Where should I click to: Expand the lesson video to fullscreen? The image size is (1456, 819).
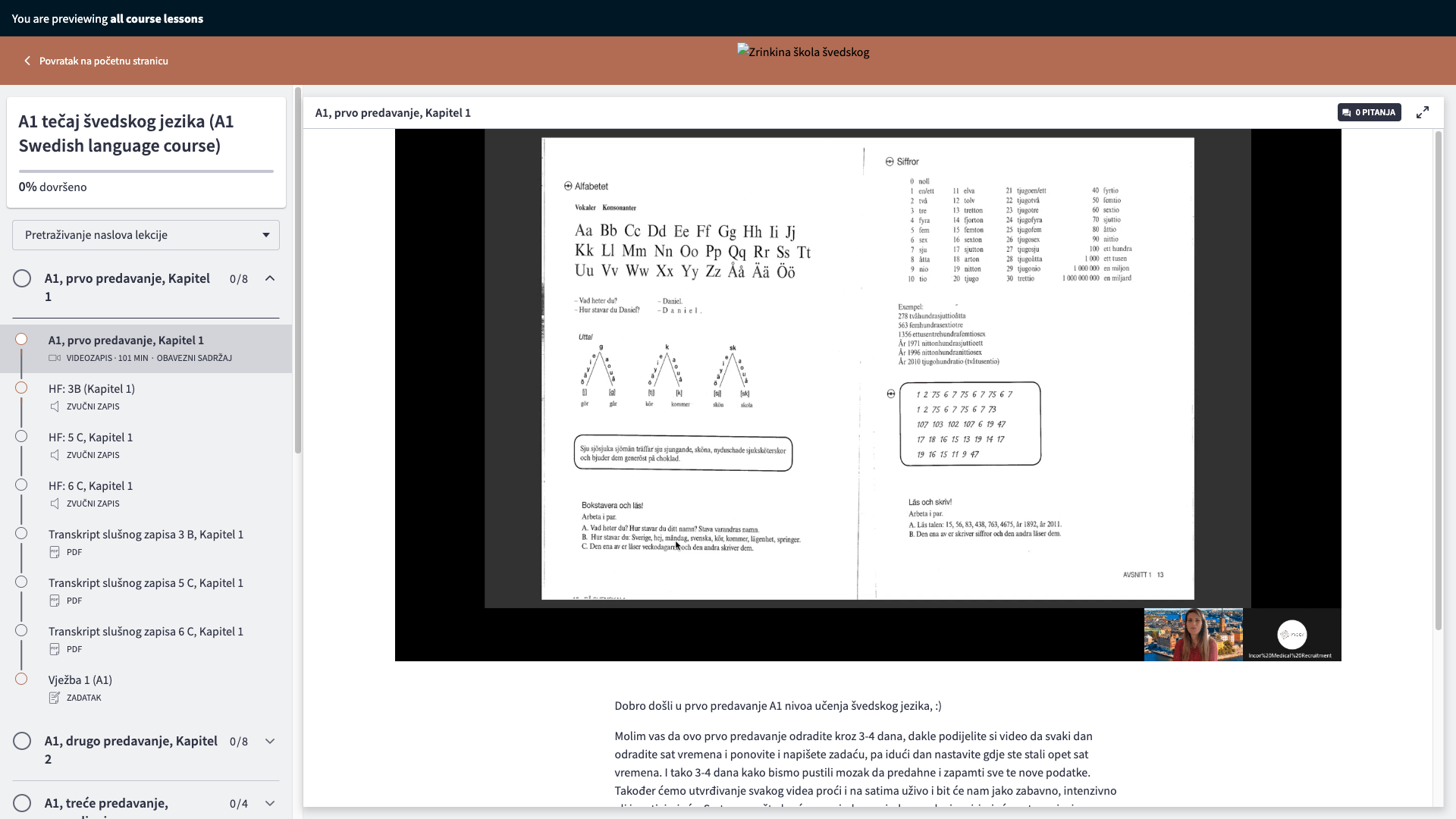1423,112
